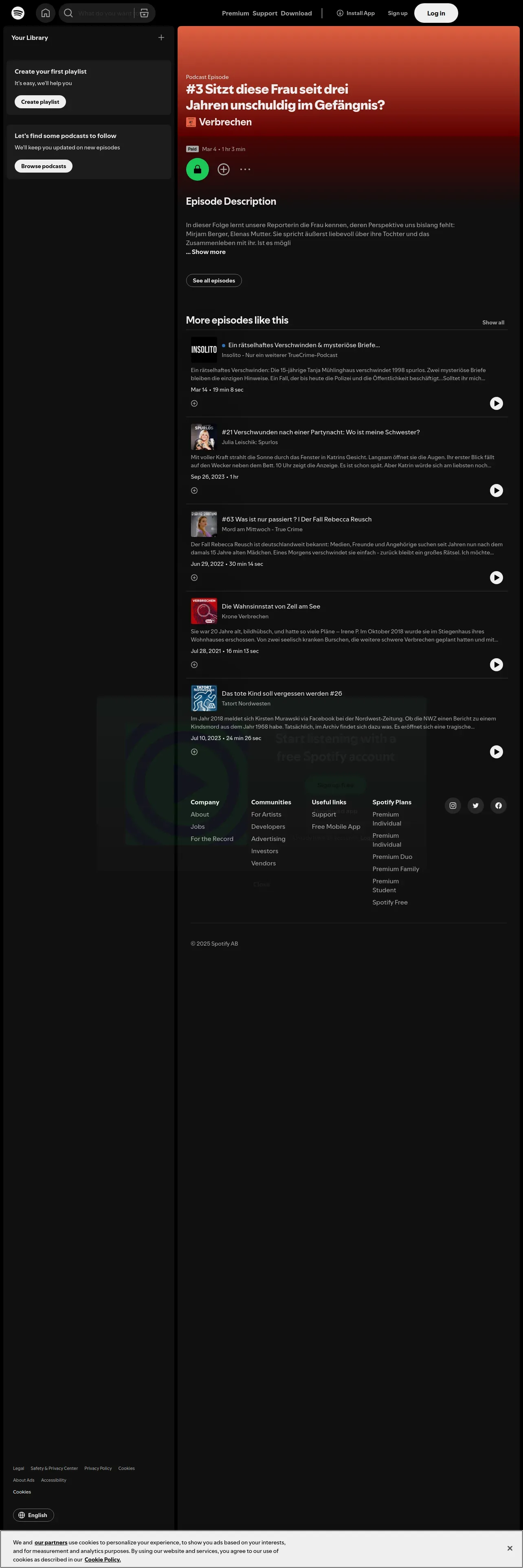This screenshot has height=1568, width=523.
Task: Click the green locked play button
Action: [x=197, y=169]
